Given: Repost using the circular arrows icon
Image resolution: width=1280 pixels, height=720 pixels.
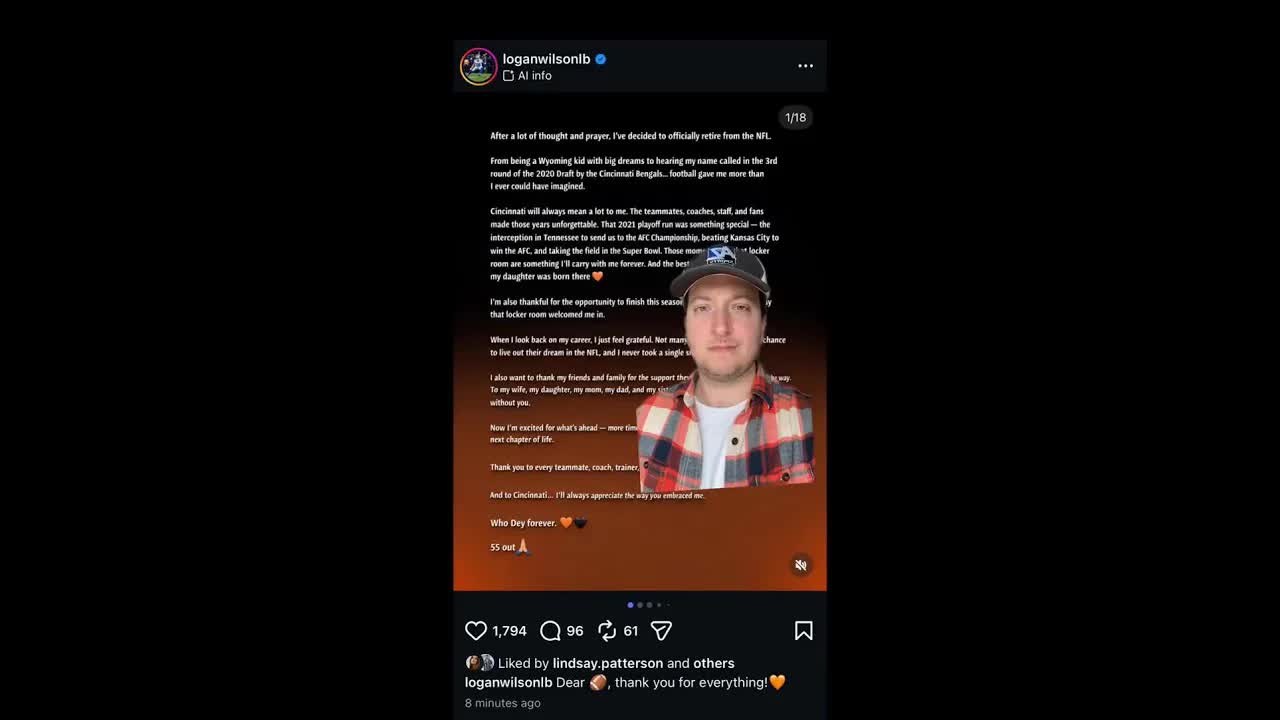Looking at the screenshot, I should pos(607,631).
